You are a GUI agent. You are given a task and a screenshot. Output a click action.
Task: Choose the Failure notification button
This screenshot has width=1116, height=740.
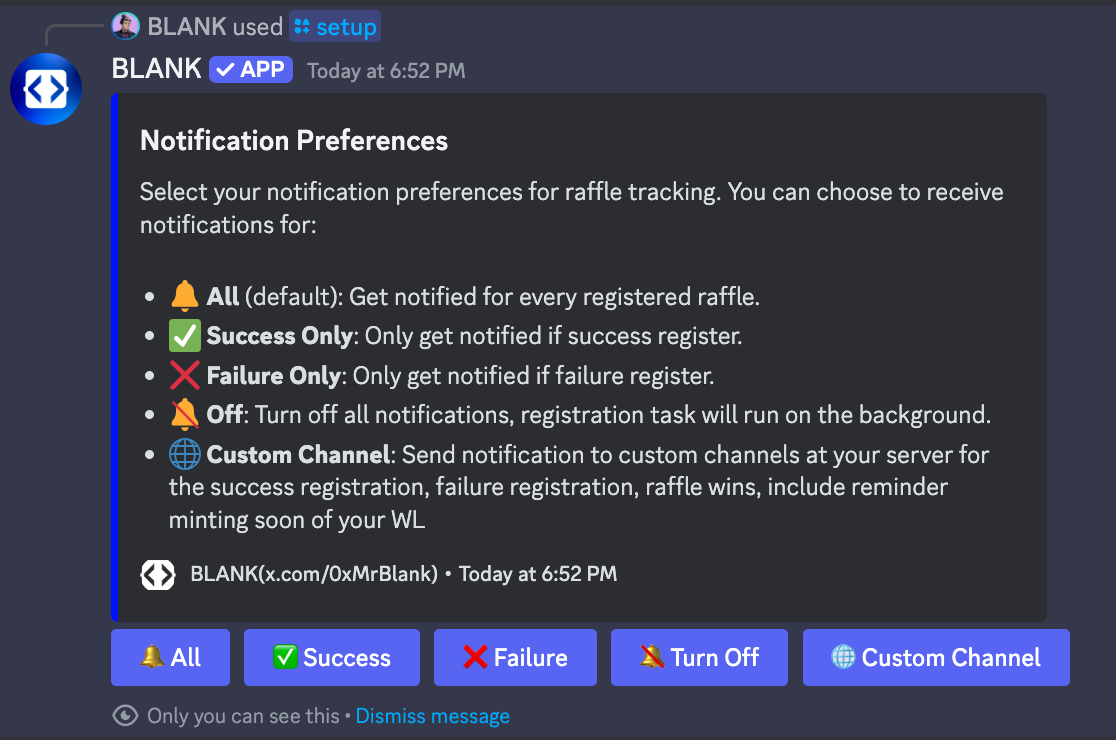(515, 657)
